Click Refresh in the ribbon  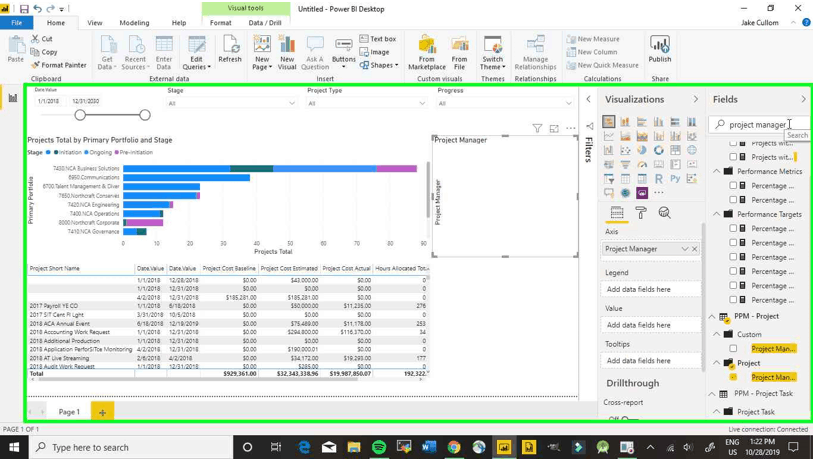[x=230, y=49]
